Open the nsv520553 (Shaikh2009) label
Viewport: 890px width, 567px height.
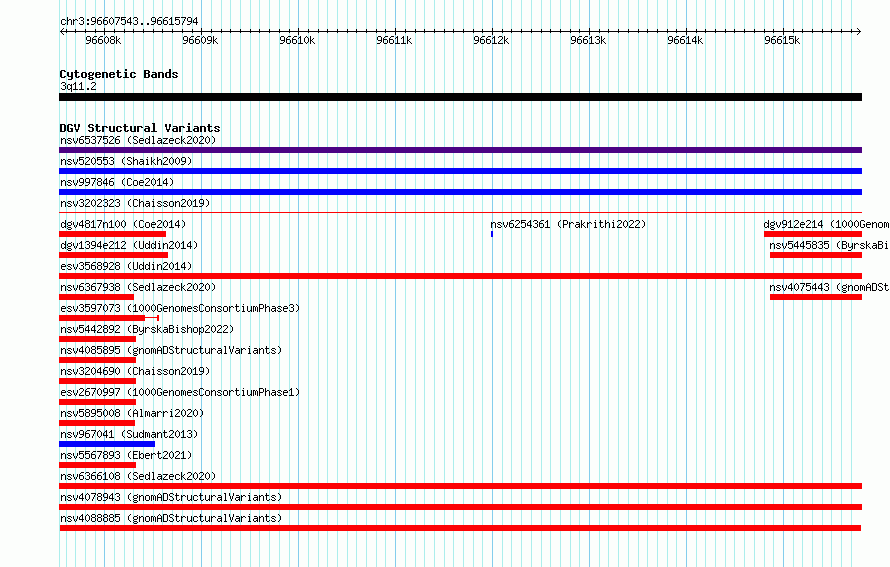pos(126,161)
